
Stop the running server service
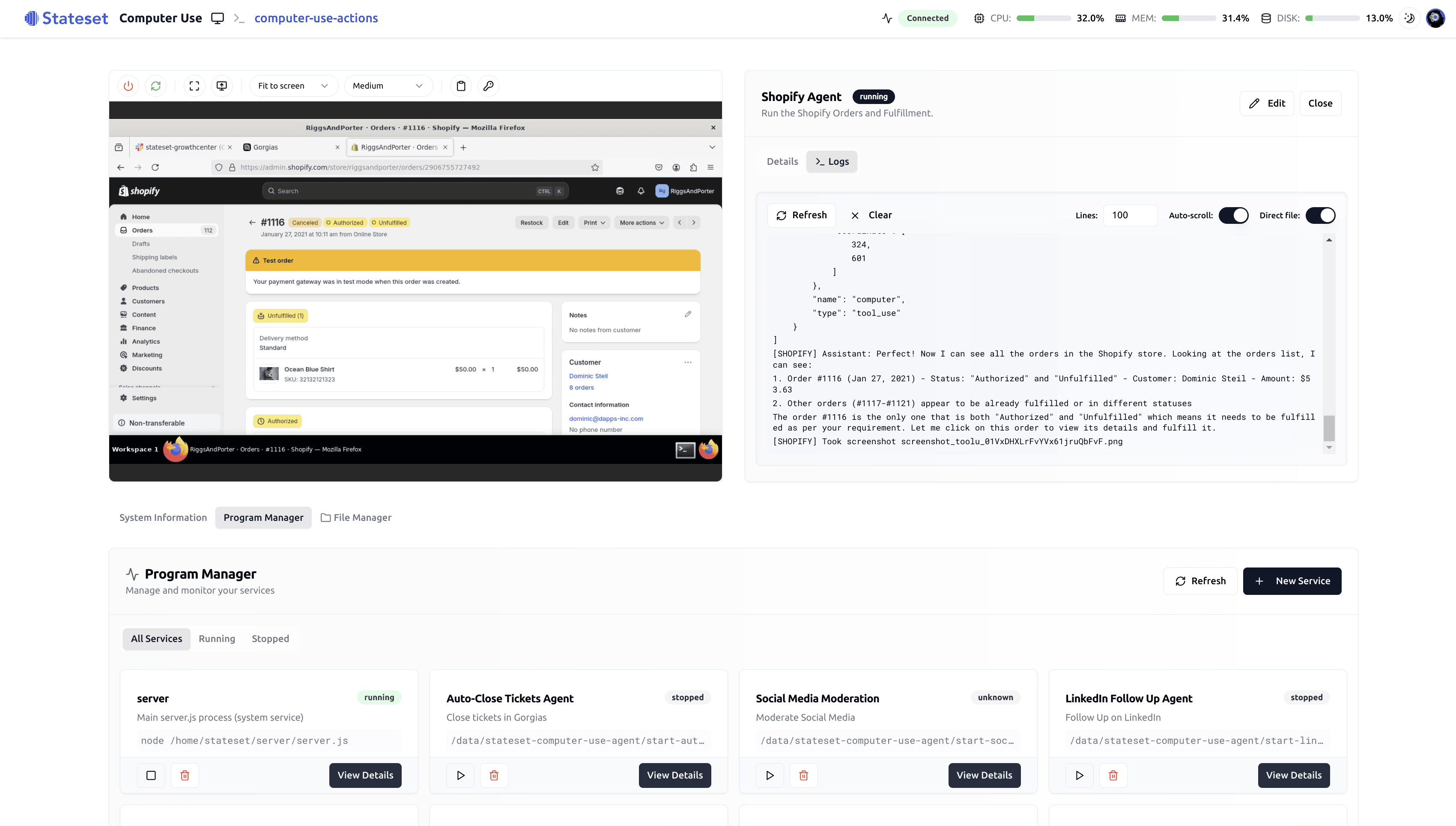(x=150, y=775)
